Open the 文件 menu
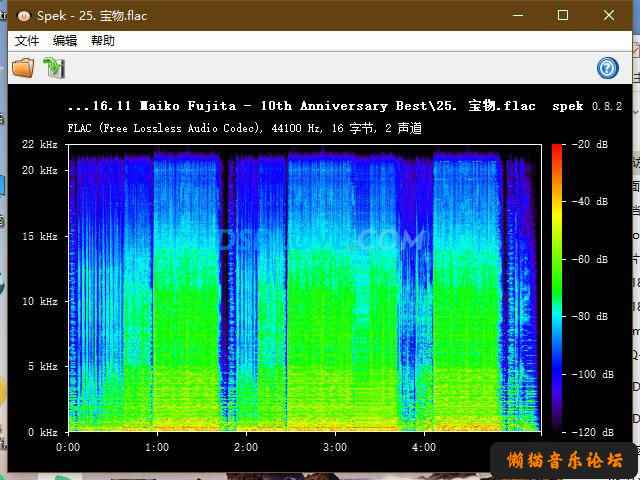The image size is (640, 480). pyautogui.click(x=27, y=41)
